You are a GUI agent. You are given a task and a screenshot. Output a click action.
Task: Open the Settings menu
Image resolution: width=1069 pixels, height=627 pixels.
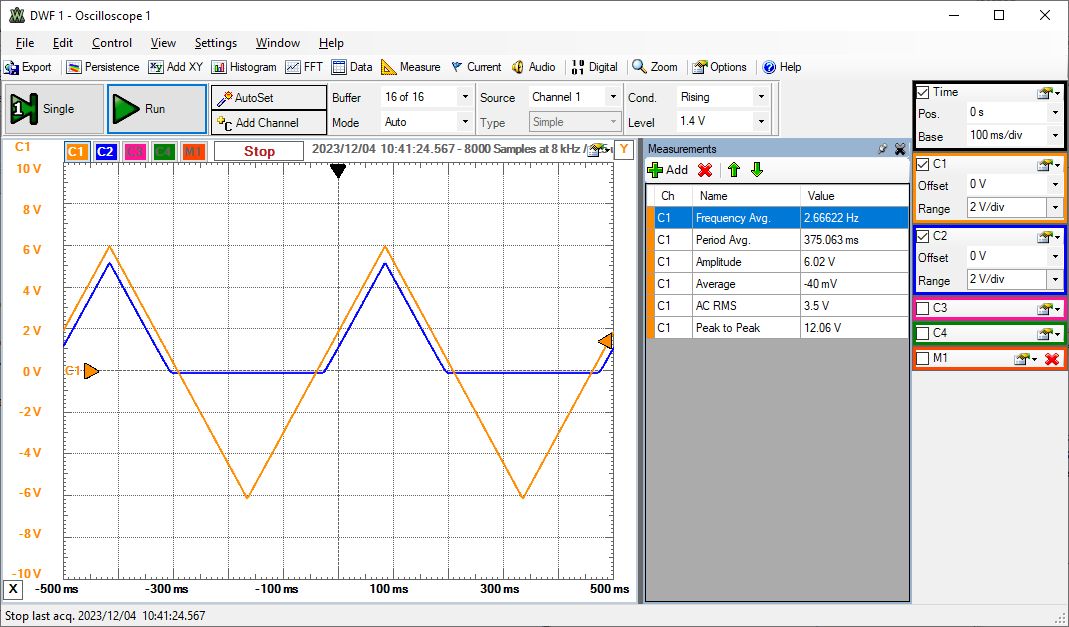coord(215,43)
